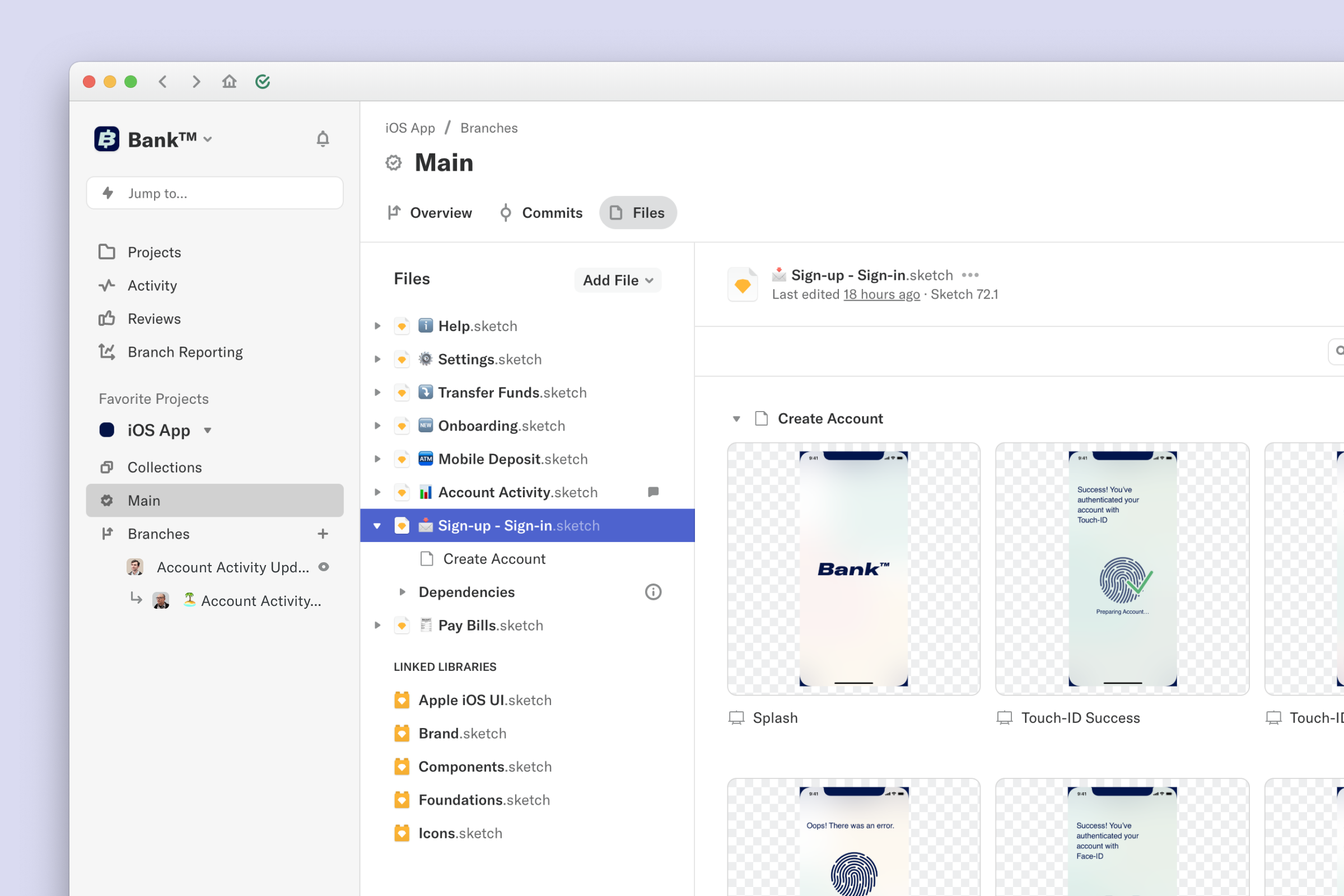Add a new branch with plus icon
Image resolution: width=1344 pixels, height=896 pixels.
(323, 533)
